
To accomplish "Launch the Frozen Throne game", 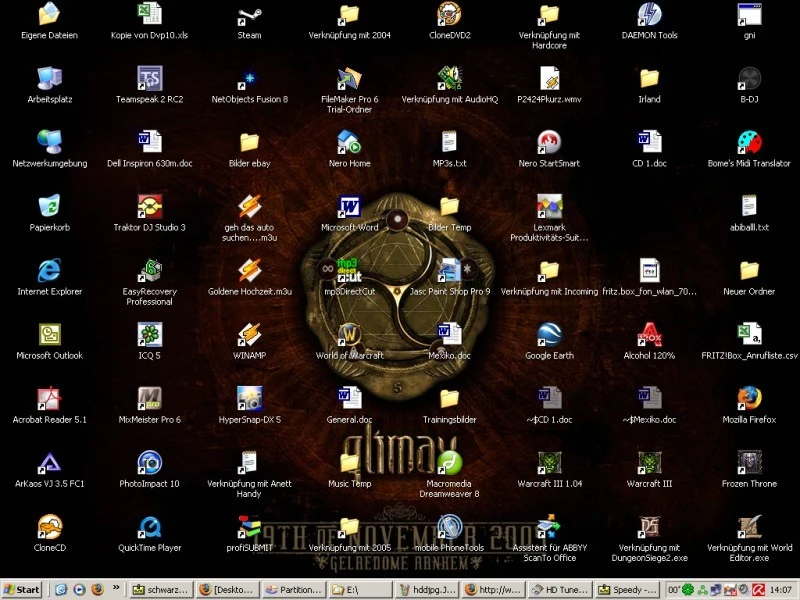I will pyautogui.click(x=748, y=464).
